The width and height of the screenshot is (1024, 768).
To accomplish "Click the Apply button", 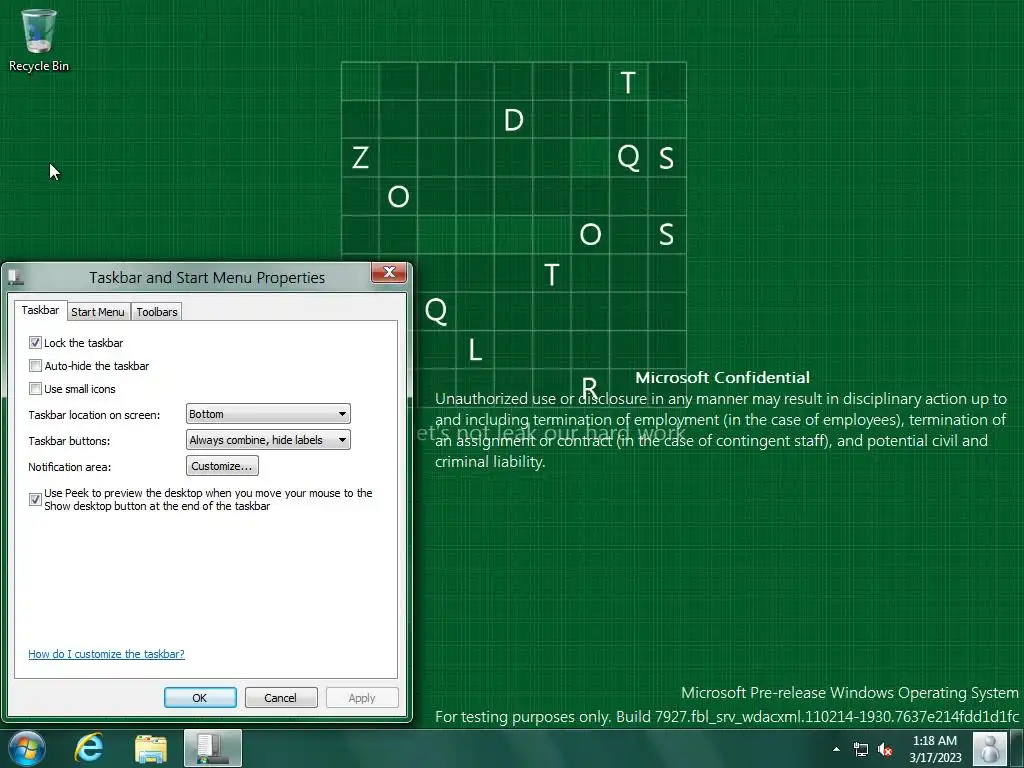I will click(x=362, y=697).
